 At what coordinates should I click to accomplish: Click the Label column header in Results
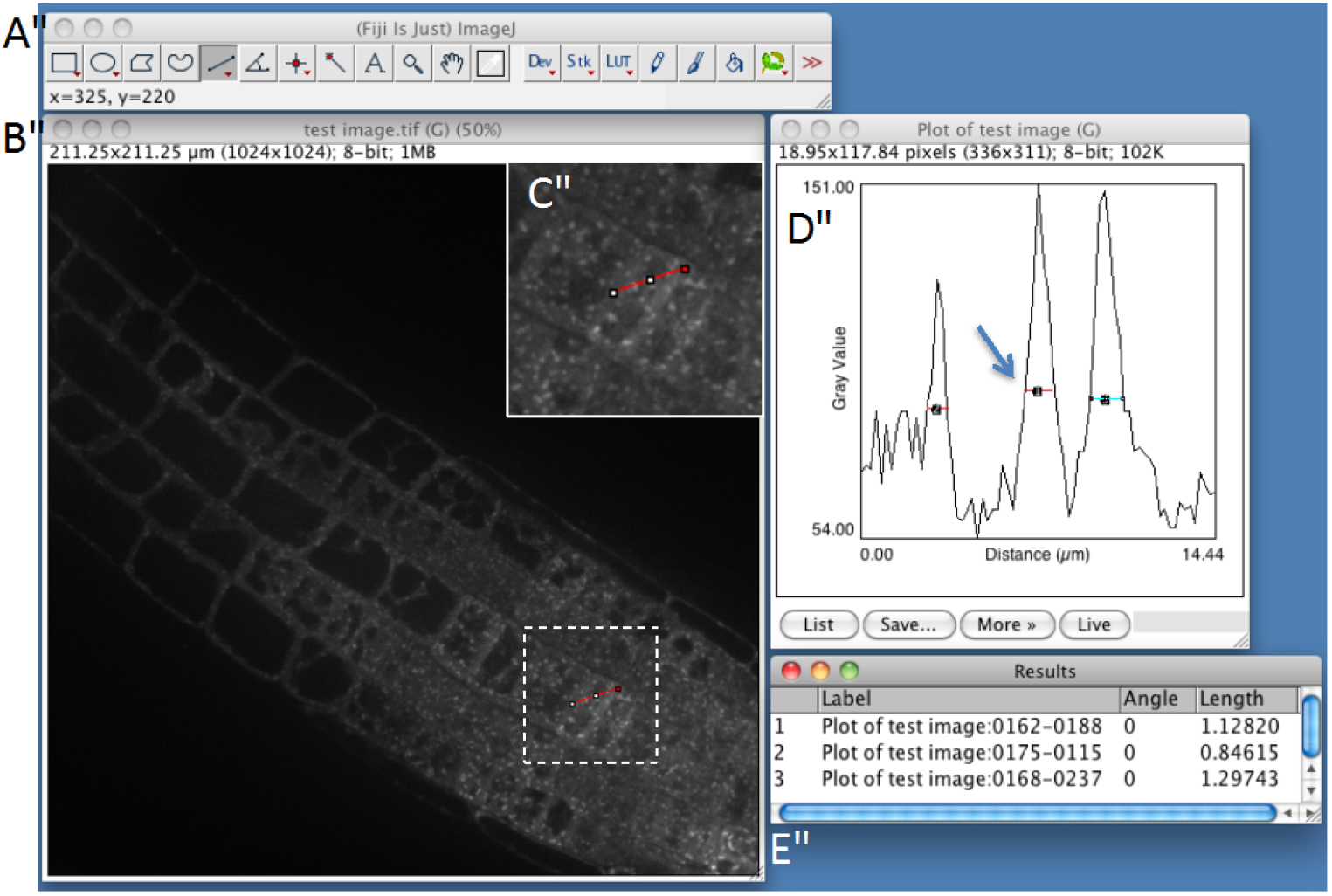[969, 700]
